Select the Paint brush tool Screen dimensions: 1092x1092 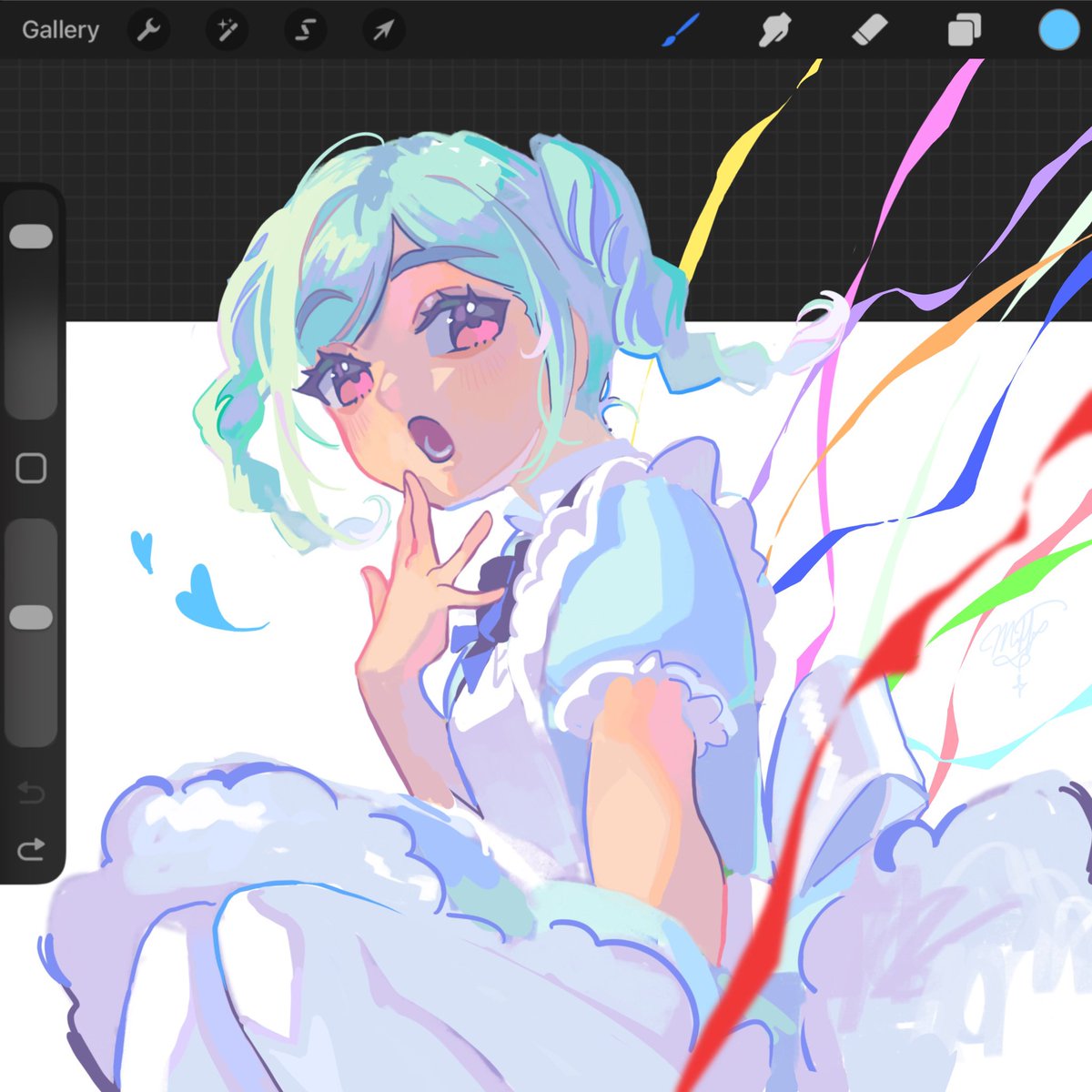pyautogui.click(x=680, y=30)
